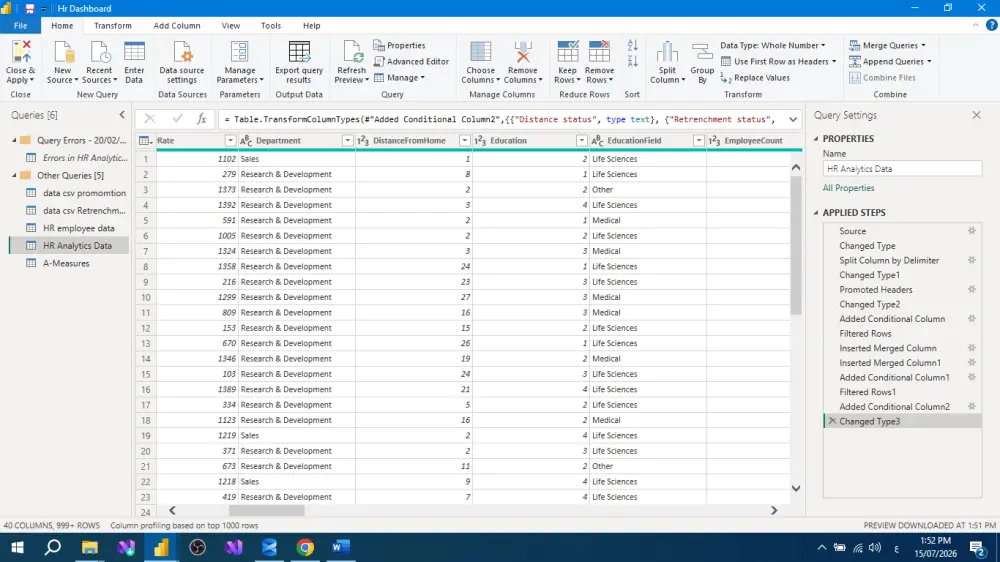This screenshot has width=1000, height=562.
Task: Open settings gear of Source step
Action: click(972, 231)
